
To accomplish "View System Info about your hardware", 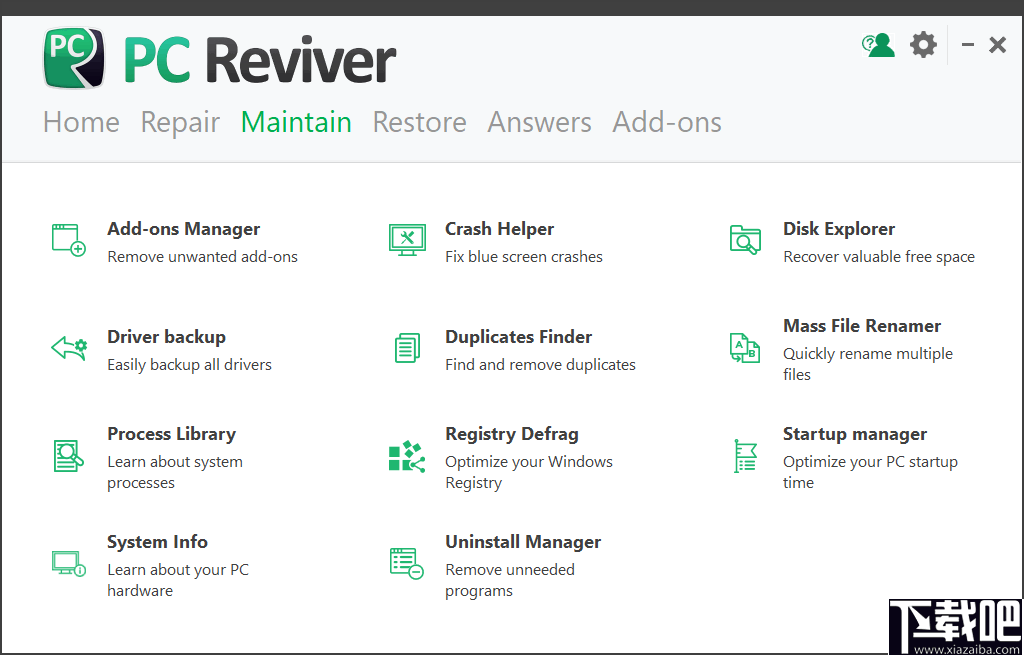I will 157,541.
